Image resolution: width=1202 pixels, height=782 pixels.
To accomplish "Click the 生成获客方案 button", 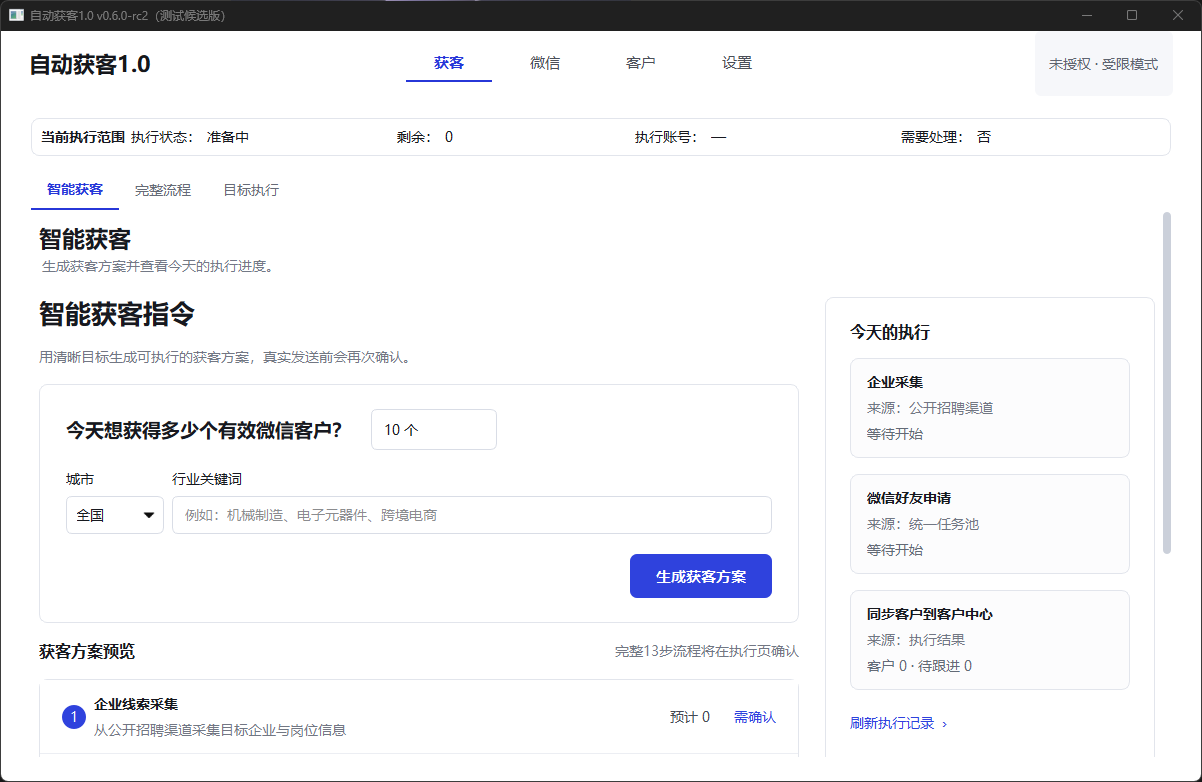I will point(701,576).
